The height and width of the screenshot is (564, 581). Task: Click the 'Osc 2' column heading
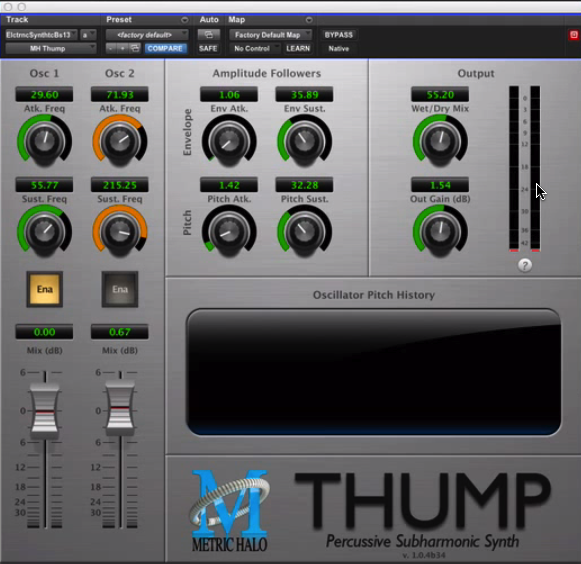point(120,73)
